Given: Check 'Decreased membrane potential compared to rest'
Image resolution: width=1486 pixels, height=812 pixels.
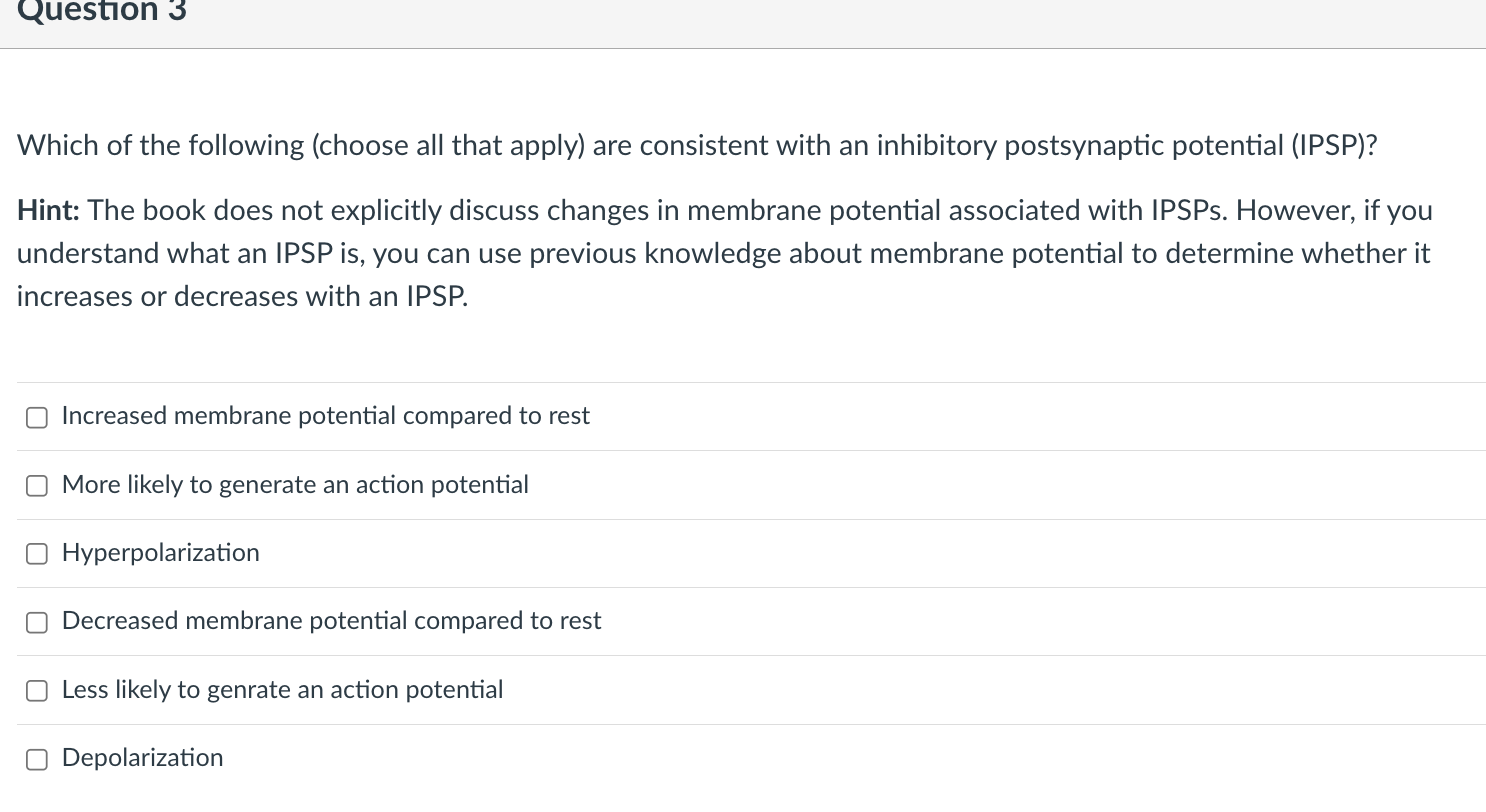Looking at the screenshot, I should (37, 621).
